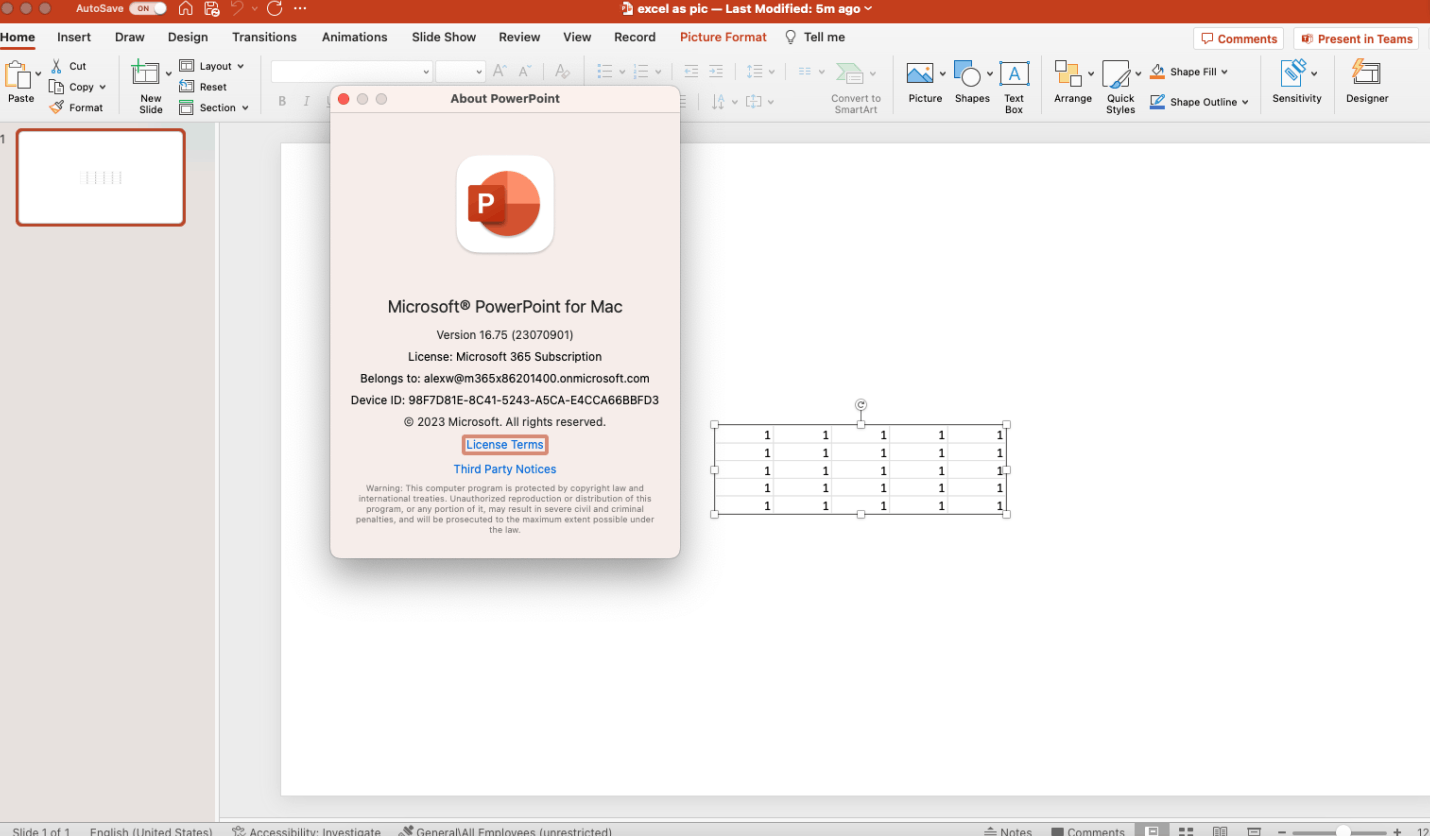Click the Third Party Notices link
Image resolution: width=1430 pixels, height=836 pixels.
tap(505, 469)
